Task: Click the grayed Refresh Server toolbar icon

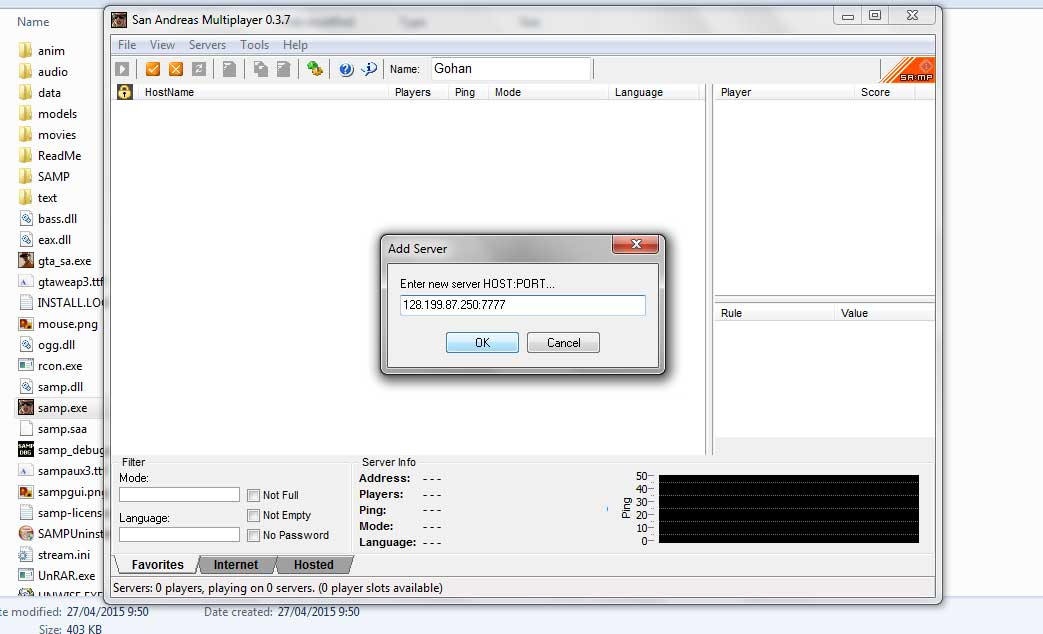Action: (x=199, y=69)
